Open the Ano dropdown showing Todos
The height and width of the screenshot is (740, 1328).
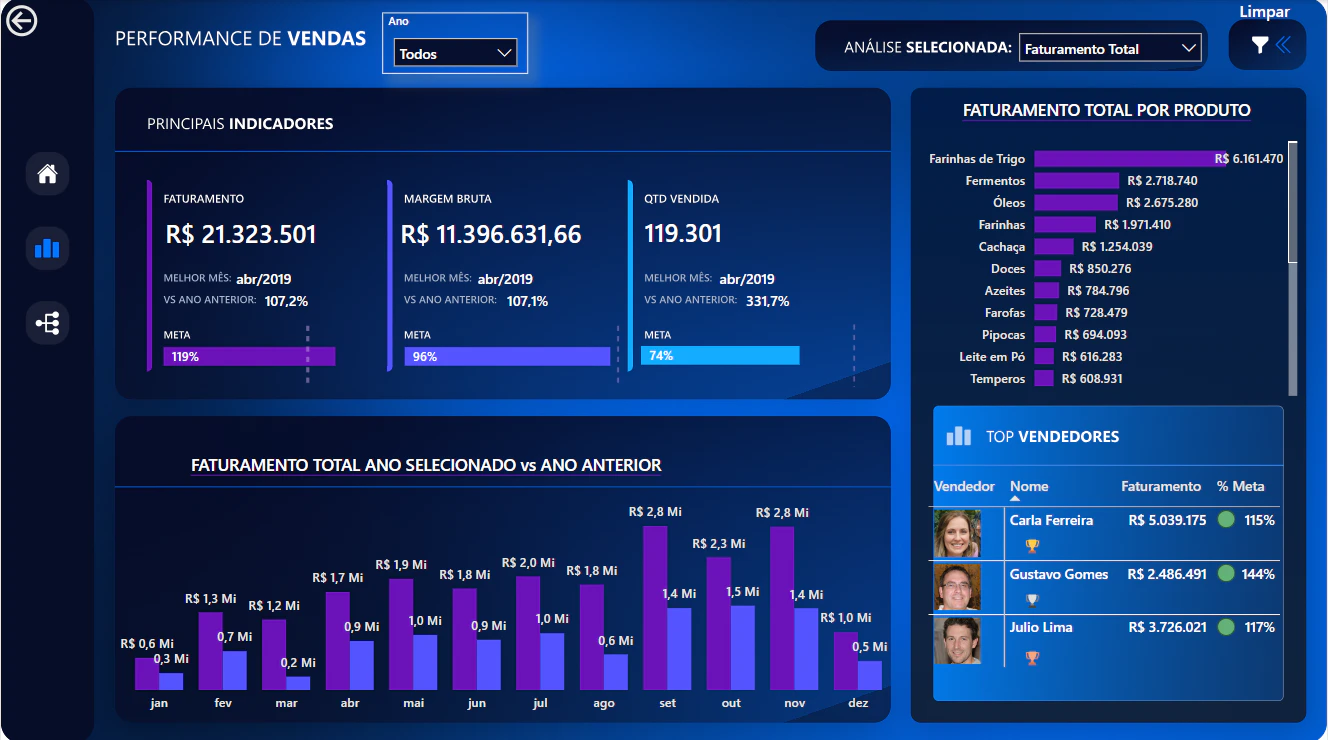coord(455,54)
